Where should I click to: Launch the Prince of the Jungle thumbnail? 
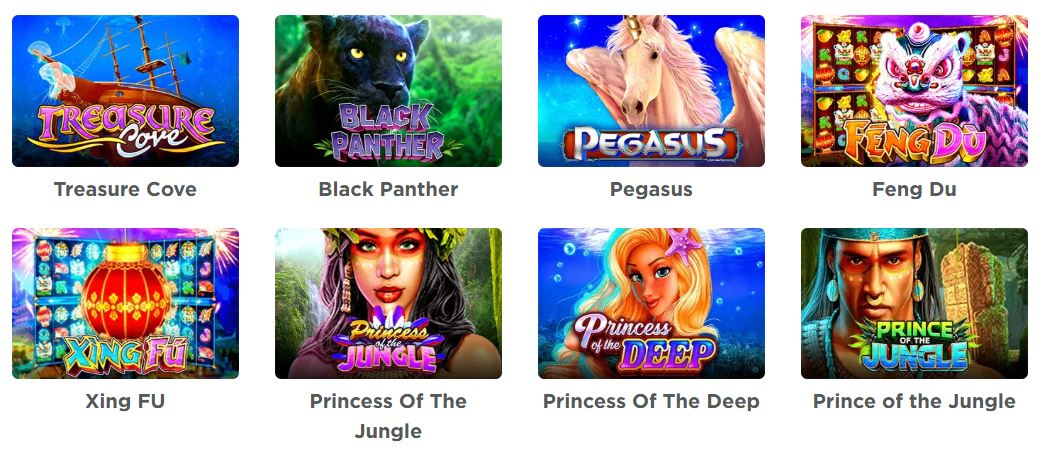[x=914, y=303]
